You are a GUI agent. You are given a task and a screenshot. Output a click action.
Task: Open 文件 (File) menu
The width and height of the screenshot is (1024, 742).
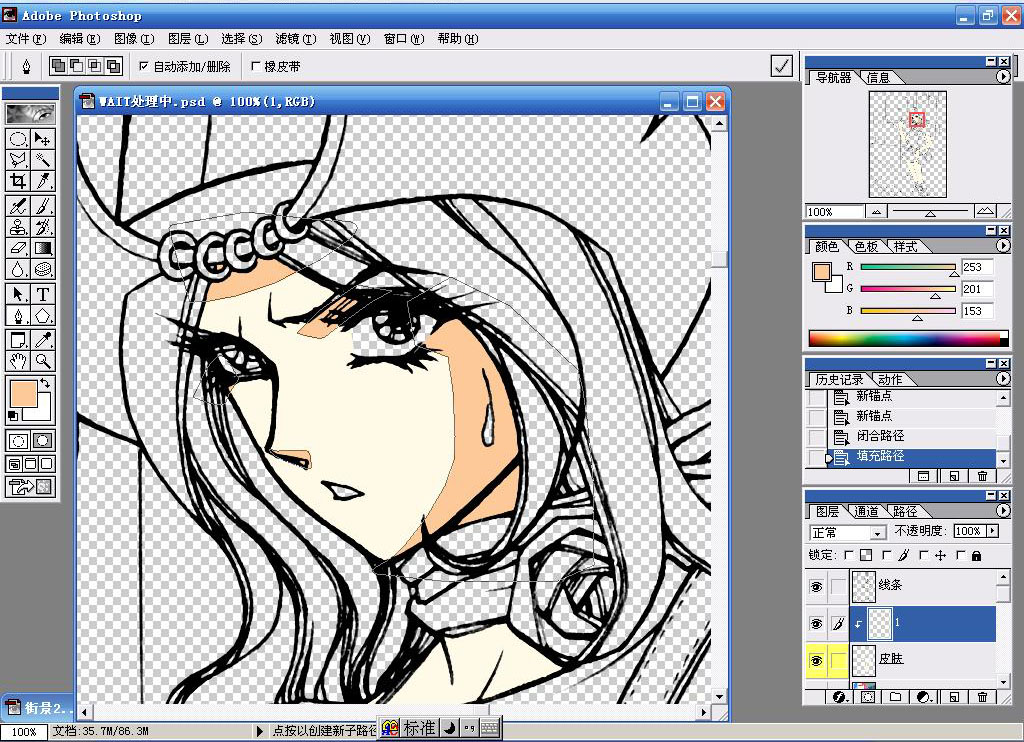click(26, 39)
